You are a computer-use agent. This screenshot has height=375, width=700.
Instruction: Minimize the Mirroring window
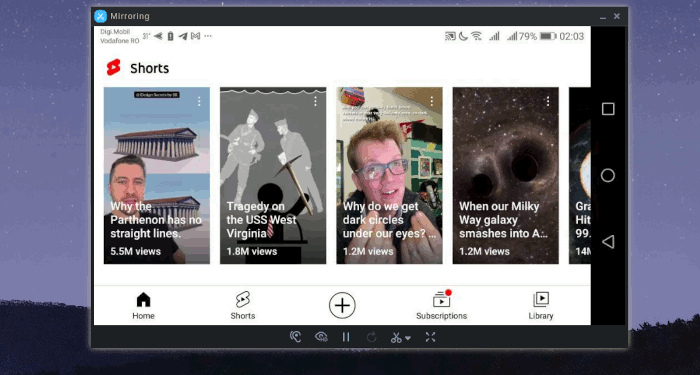pyautogui.click(x=603, y=17)
